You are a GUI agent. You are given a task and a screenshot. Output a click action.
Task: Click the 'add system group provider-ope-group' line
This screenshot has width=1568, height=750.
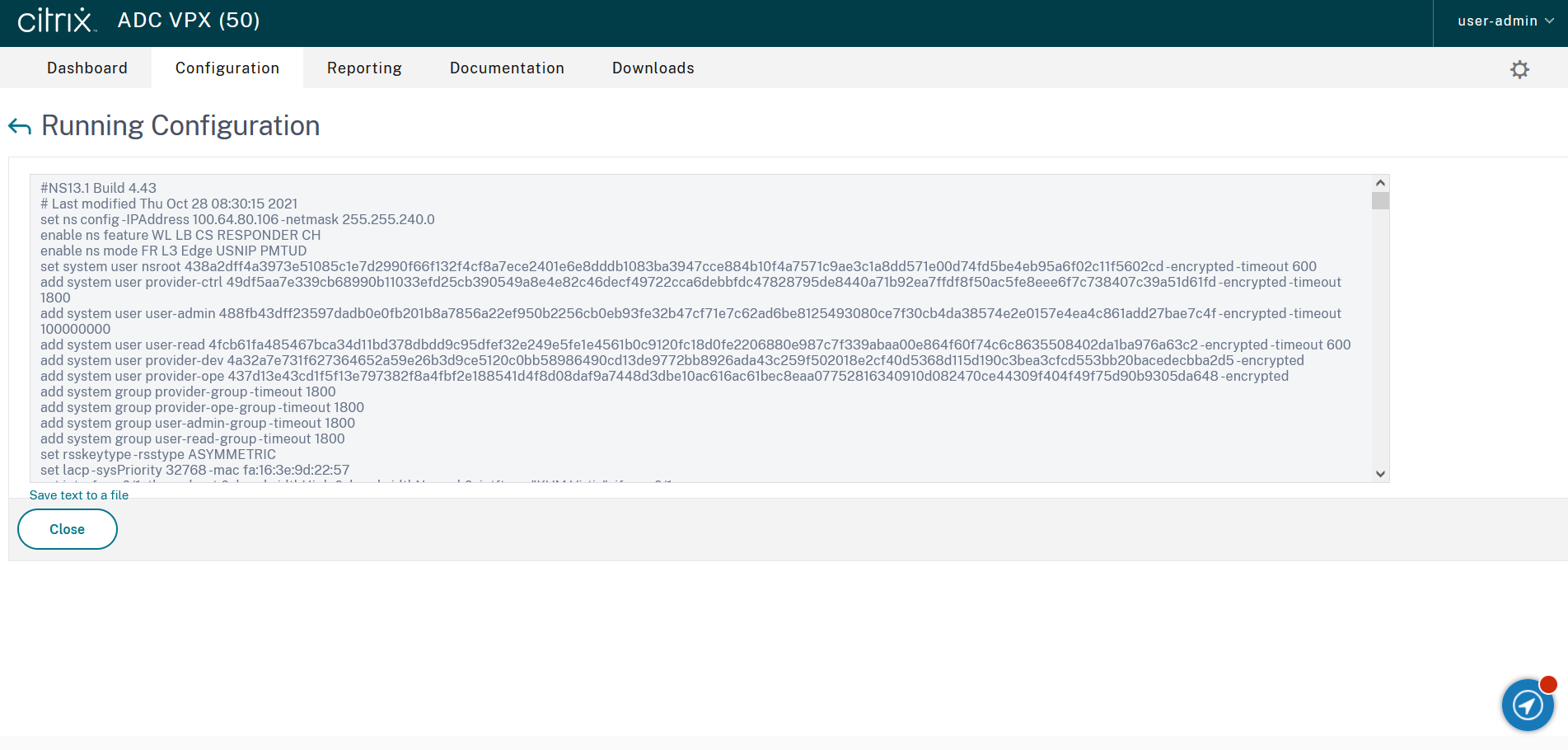(202, 407)
